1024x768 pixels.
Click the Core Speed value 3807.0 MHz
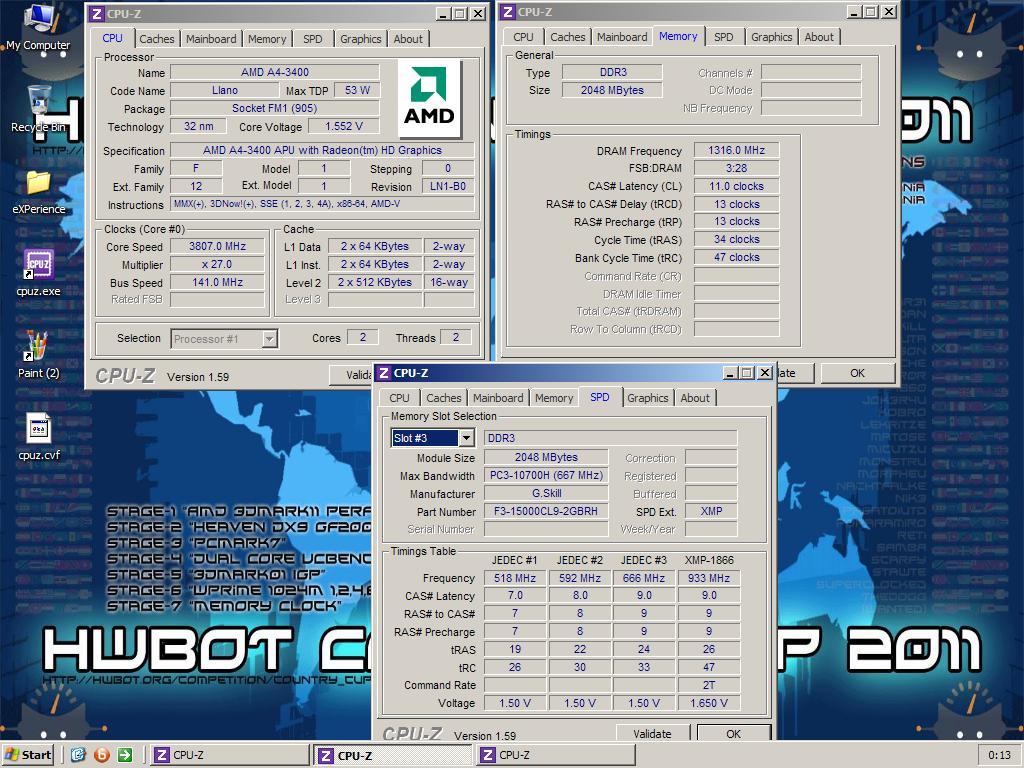217,246
